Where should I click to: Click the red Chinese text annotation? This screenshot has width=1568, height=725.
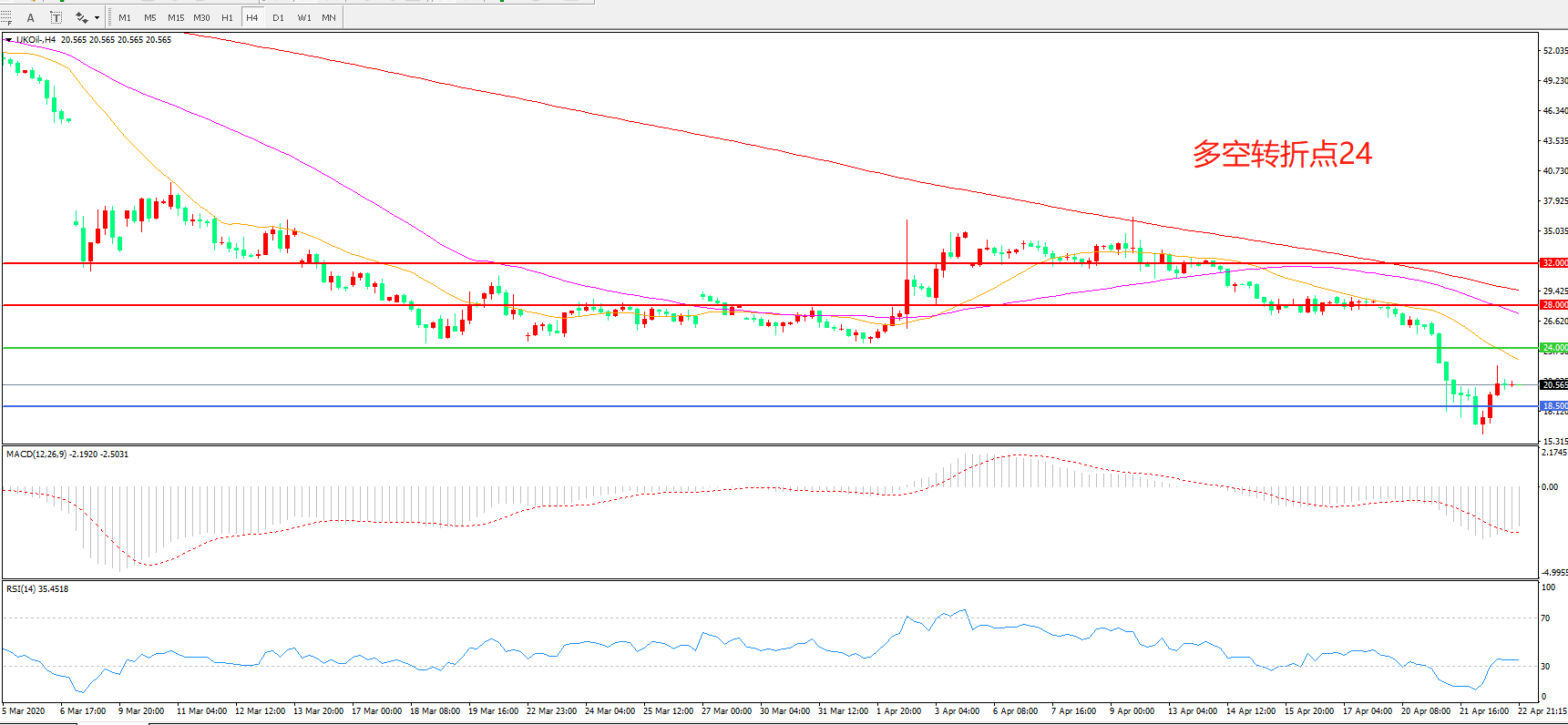pyautogui.click(x=1282, y=154)
